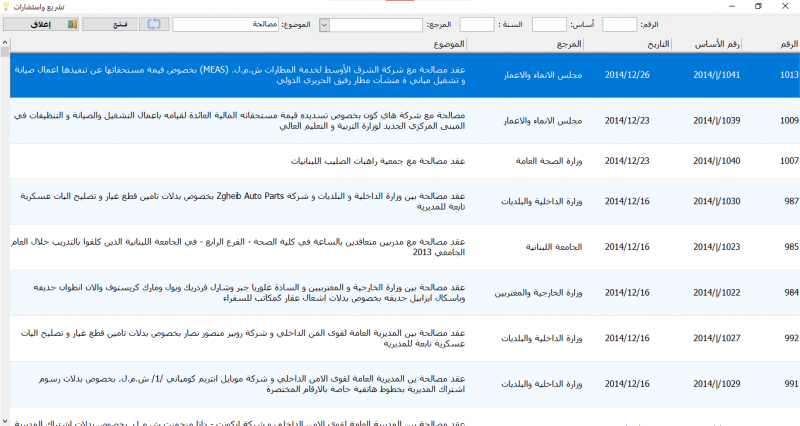800x426 pixels.
Task: Click subject mentioning ايزابيل حديفه
Action: [249, 292]
